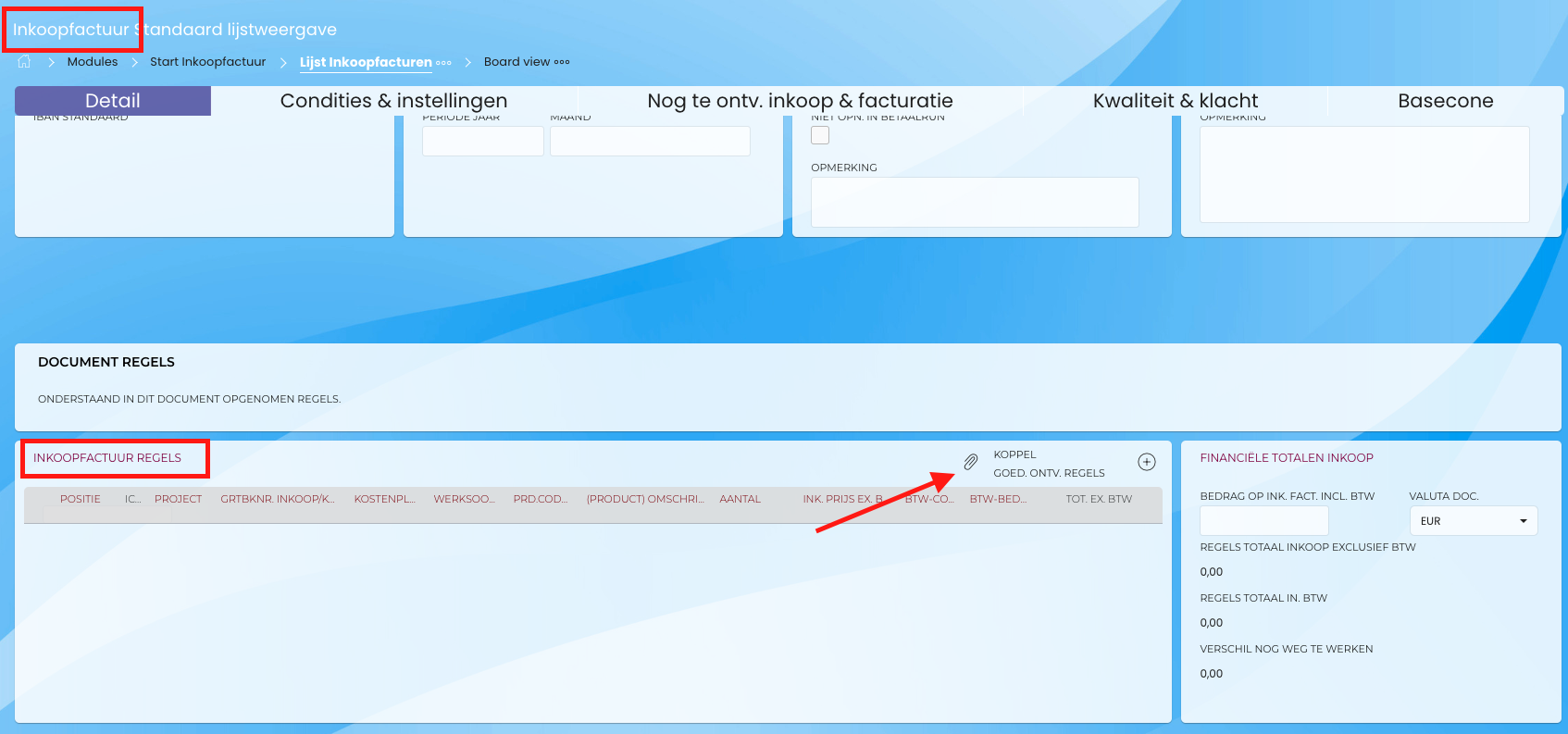Click Document regels heading
The height and width of the screenshot is (734, 1568).
tap(106, 362)
